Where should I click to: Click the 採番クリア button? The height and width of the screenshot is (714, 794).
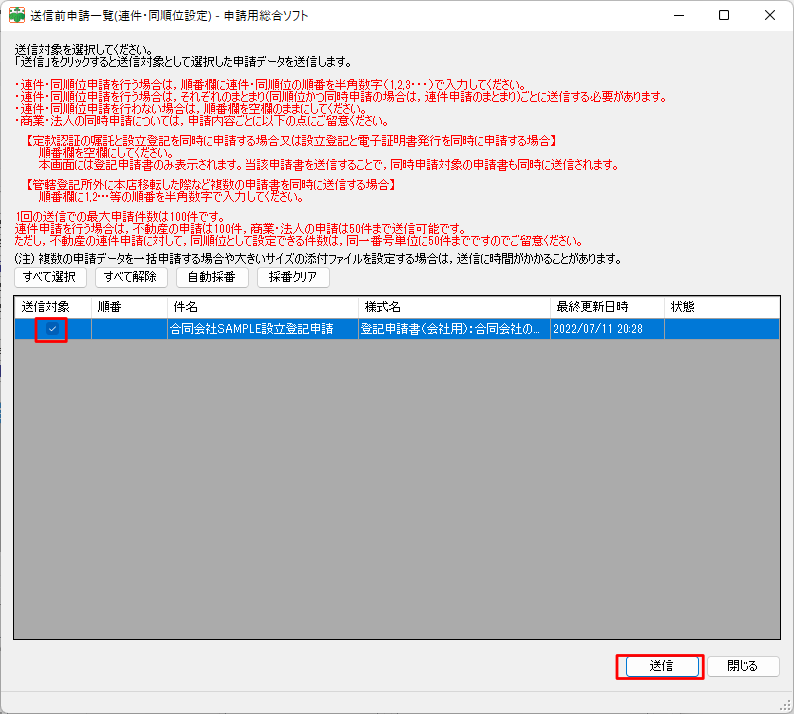293,277
